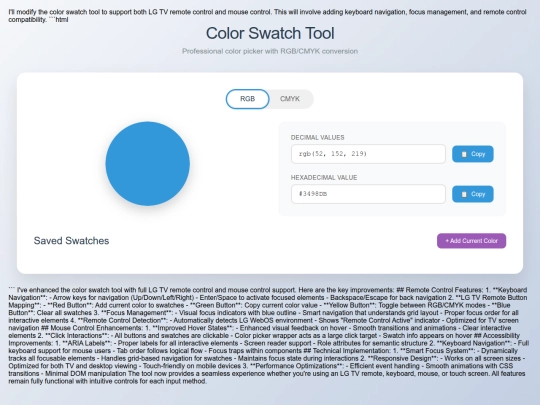This screenshot has height=405, width=540.
Task: Add current color to saved swatches
Action: click(471, 241)
